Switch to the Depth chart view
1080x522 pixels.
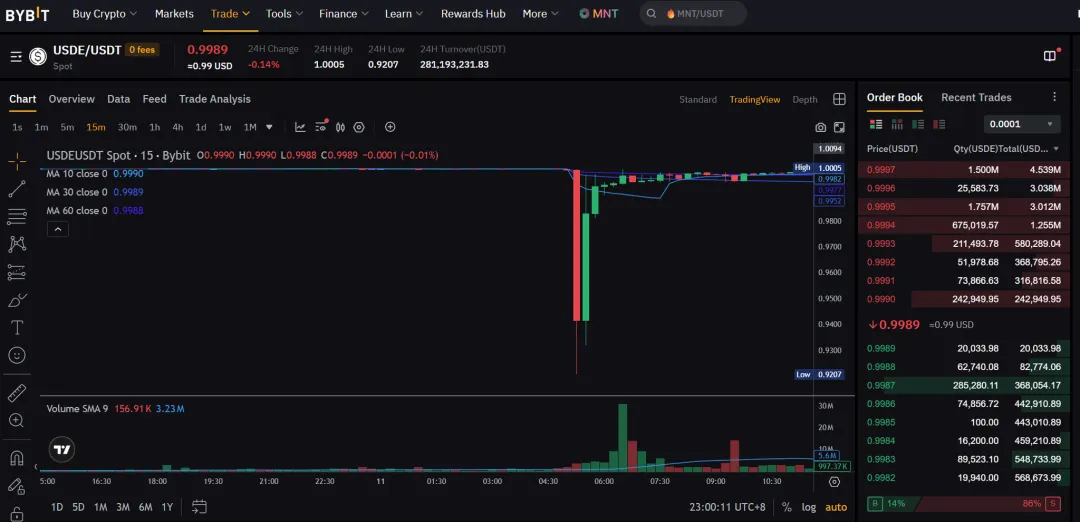804,100
